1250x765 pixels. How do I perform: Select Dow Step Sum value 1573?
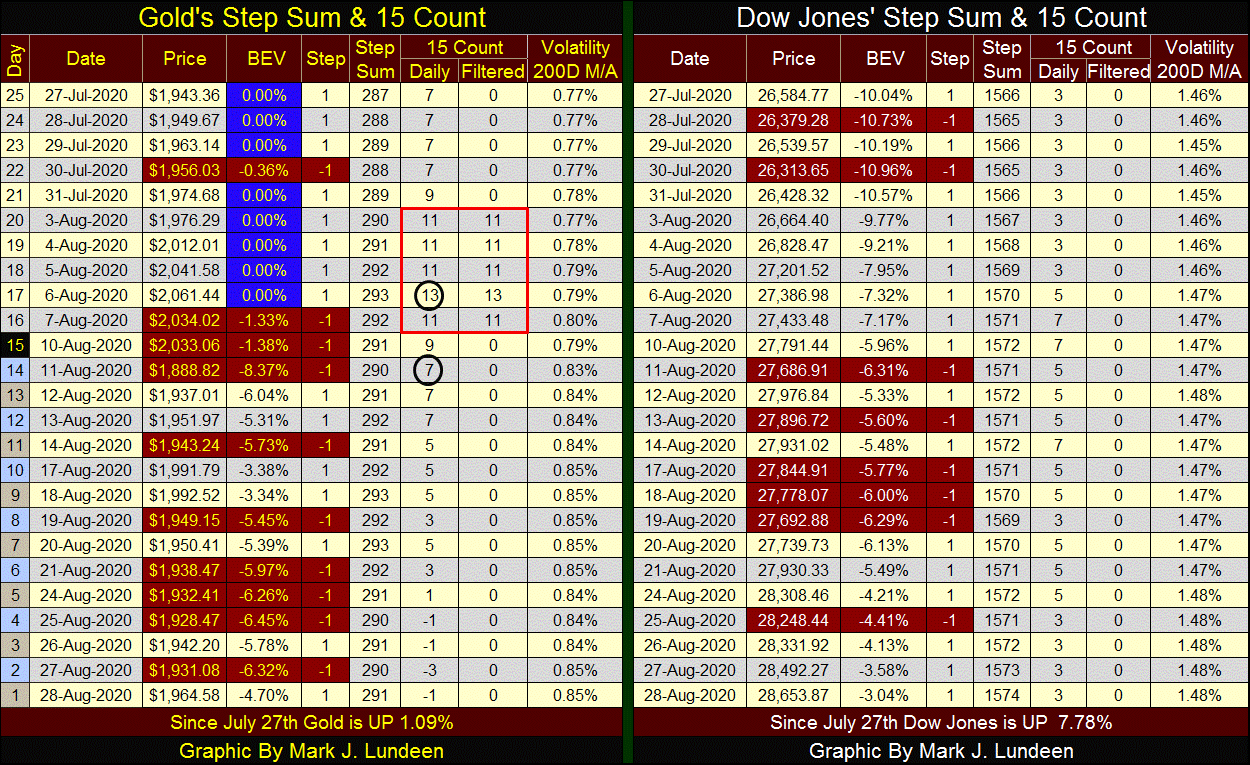pyautogui.click(x=1001, y=671)
